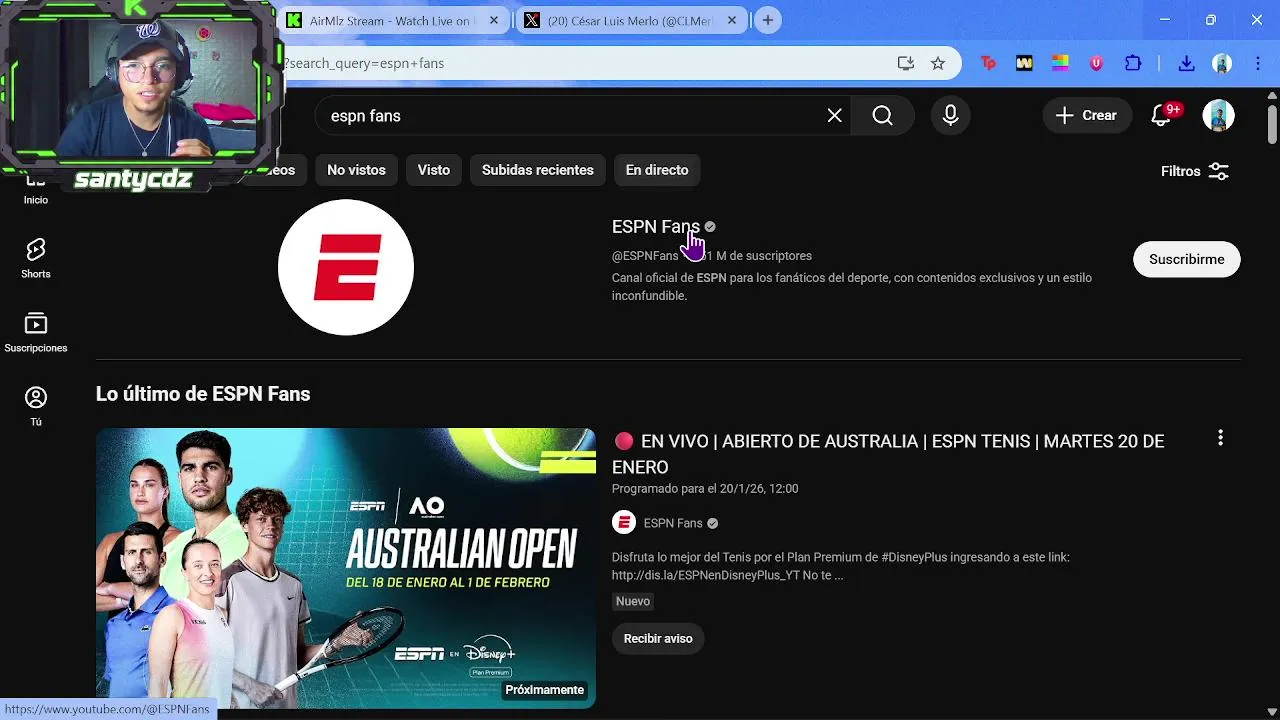Bookmark this page with star icon
This screenshot has height=720, width=1280.
coord(938,63)
